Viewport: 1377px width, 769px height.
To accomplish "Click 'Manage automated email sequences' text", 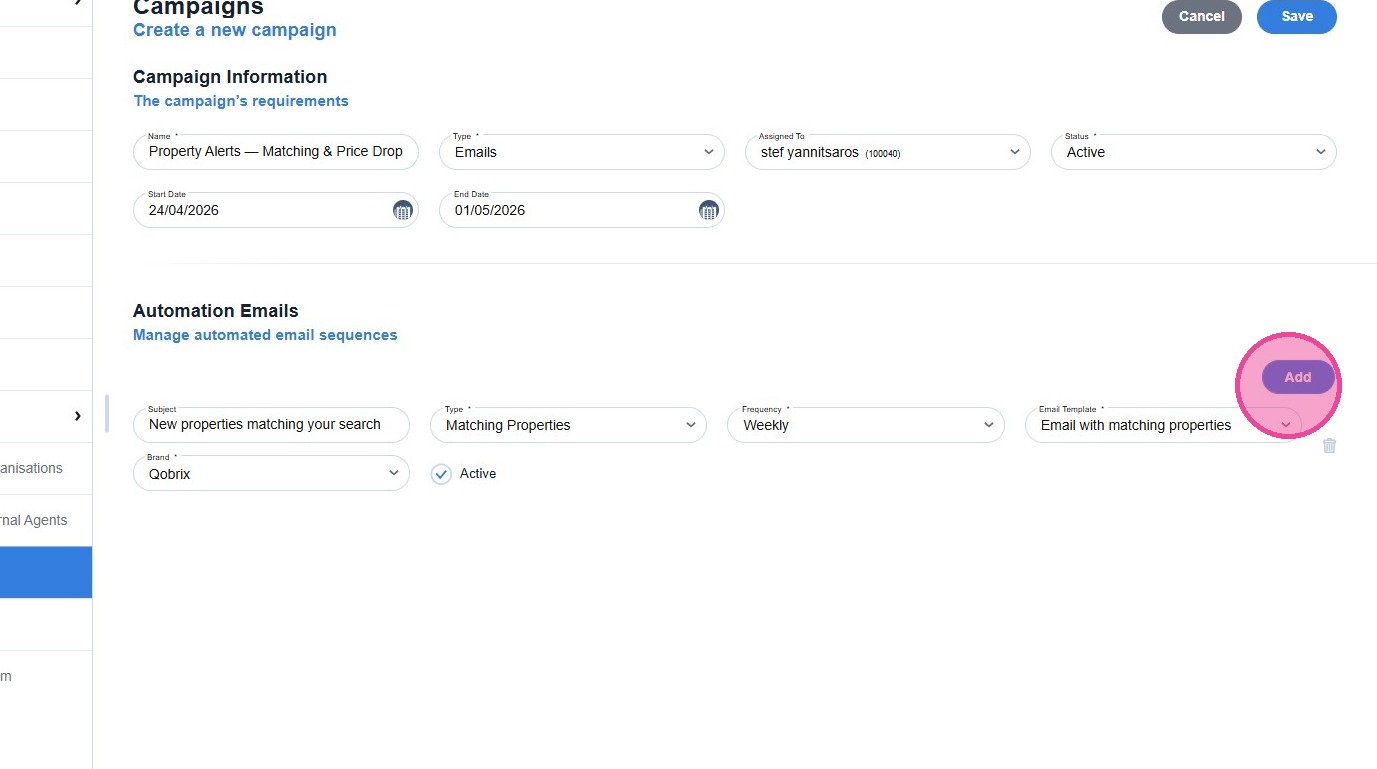I will coord(265,335).
